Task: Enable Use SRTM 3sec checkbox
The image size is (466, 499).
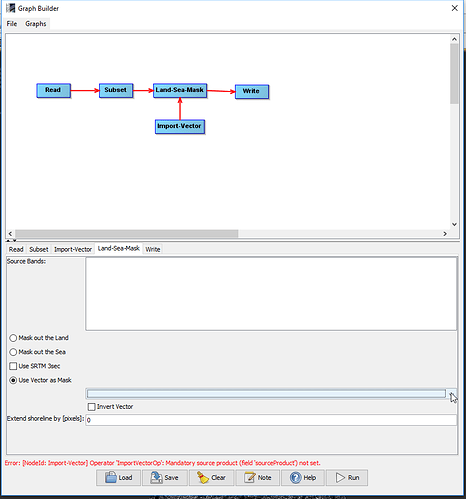Action: 13,366
